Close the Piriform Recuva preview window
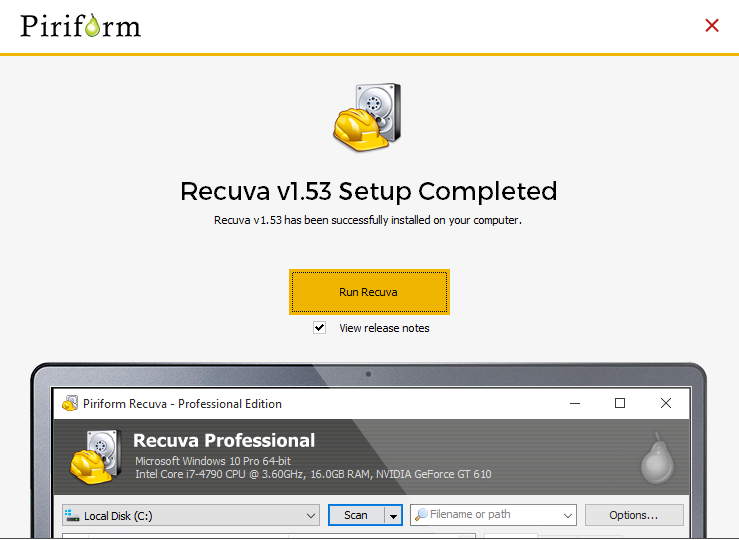Screen dimensions: 739x540 pos(666,403)
